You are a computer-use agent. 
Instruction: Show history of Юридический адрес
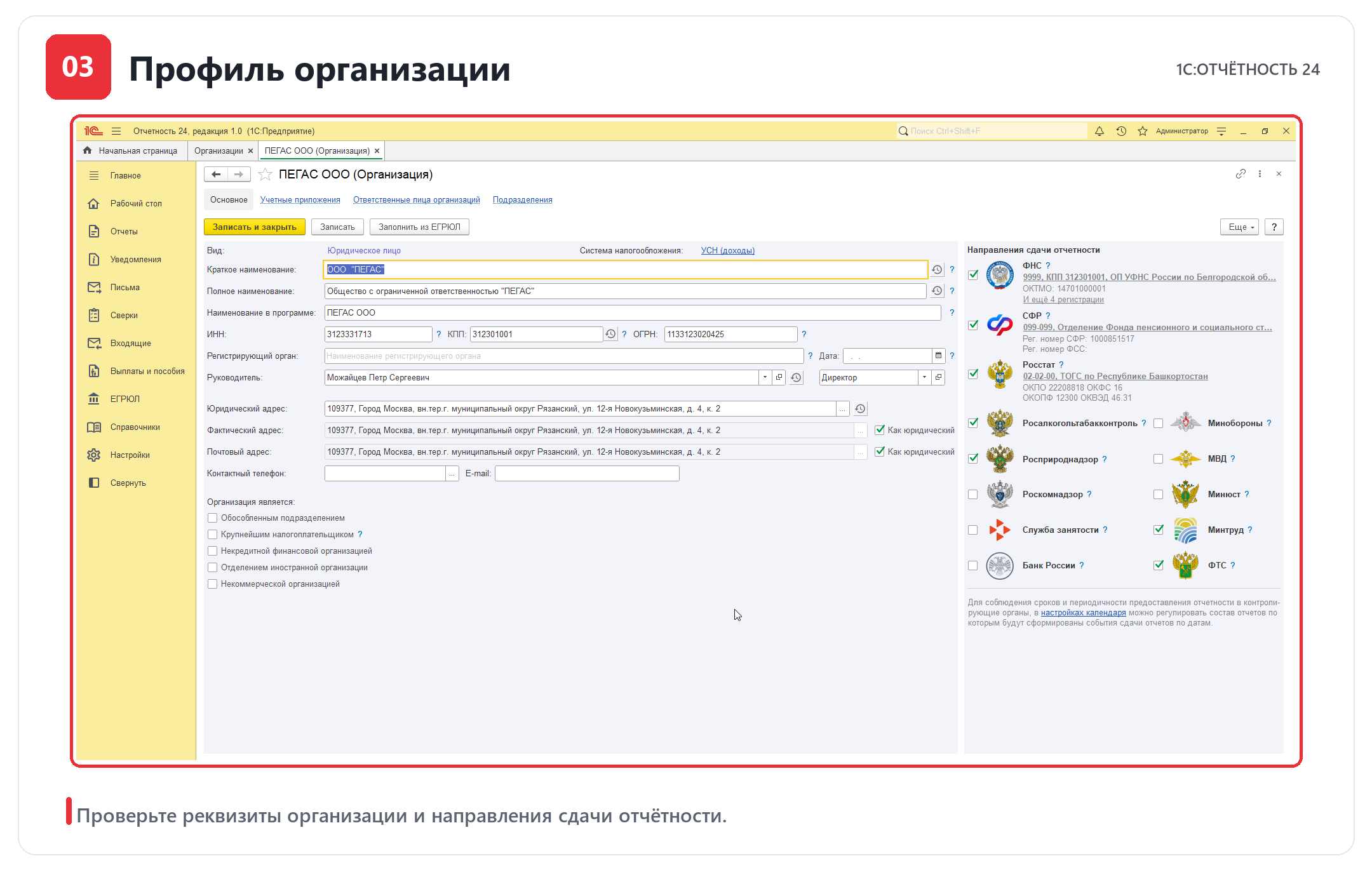[860, 409]
